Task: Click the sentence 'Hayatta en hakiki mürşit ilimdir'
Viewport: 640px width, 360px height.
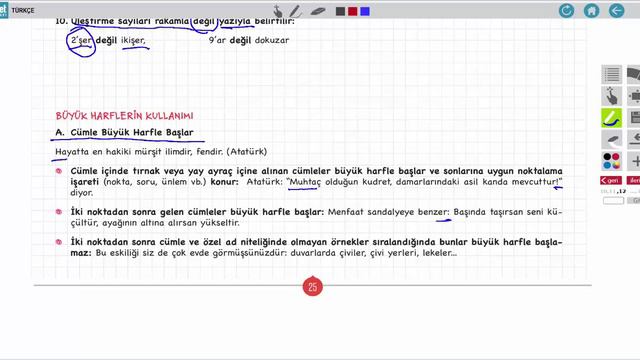Action: click(x=123, y=152)
